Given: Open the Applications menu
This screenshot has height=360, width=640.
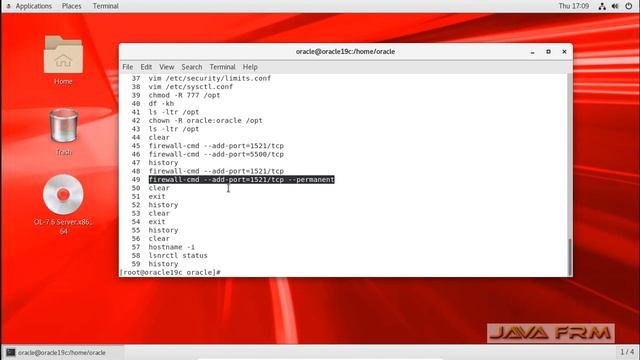Looking at the screenshot, I should pyautogui.click(x=33, y=6).
